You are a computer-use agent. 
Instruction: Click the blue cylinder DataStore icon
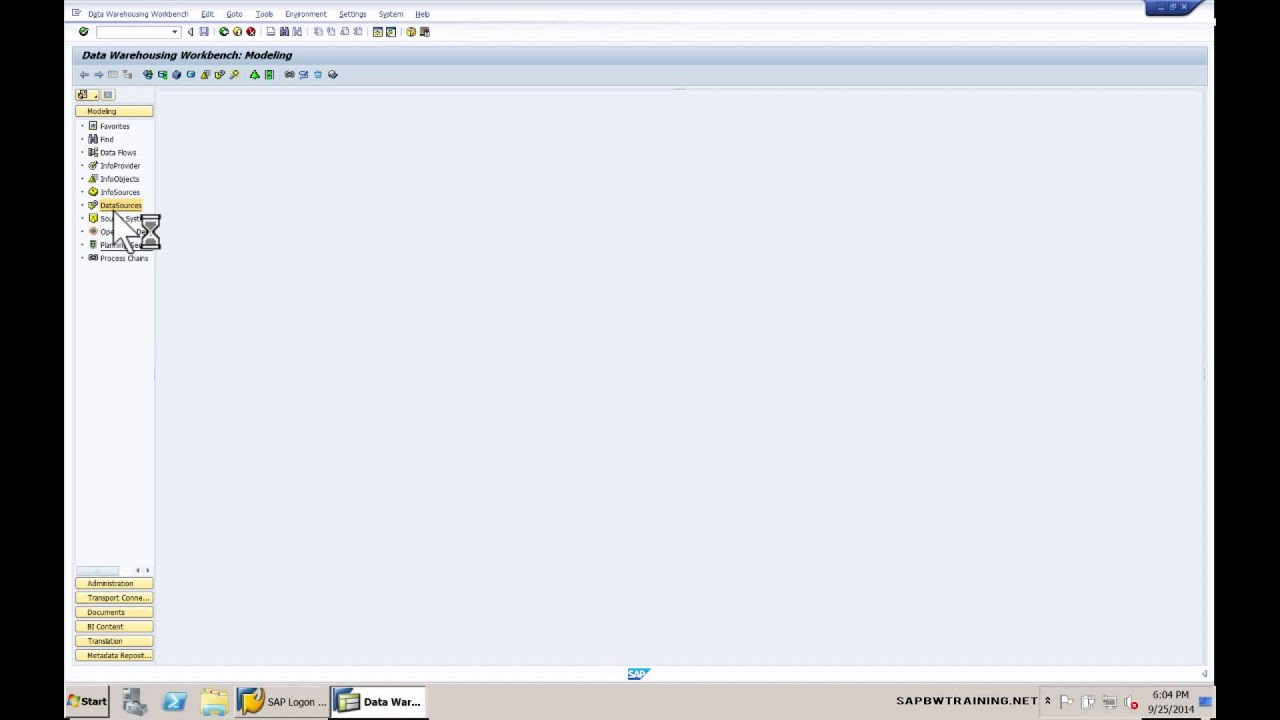click(x=191, y=75)
